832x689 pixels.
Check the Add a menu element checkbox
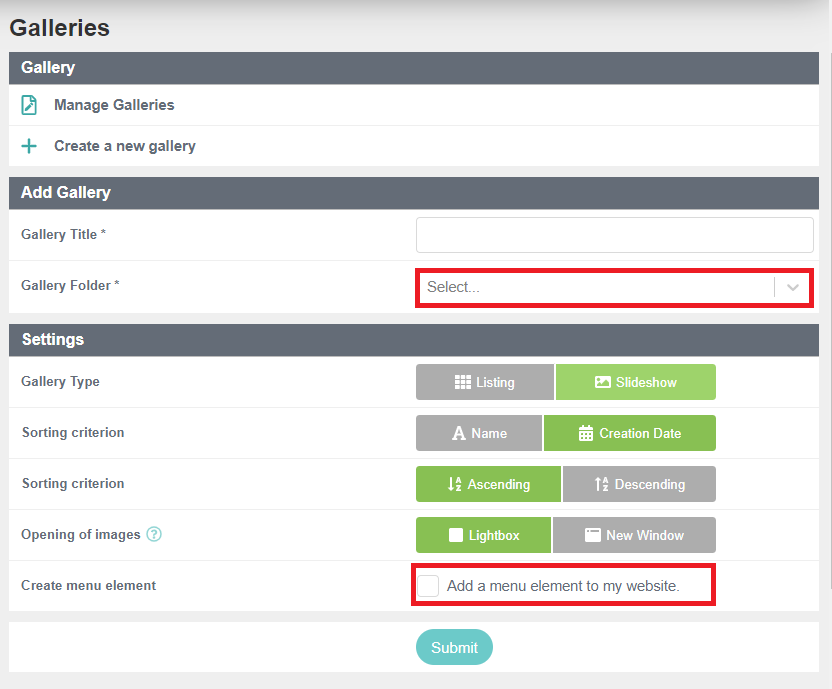click(428, 586)
